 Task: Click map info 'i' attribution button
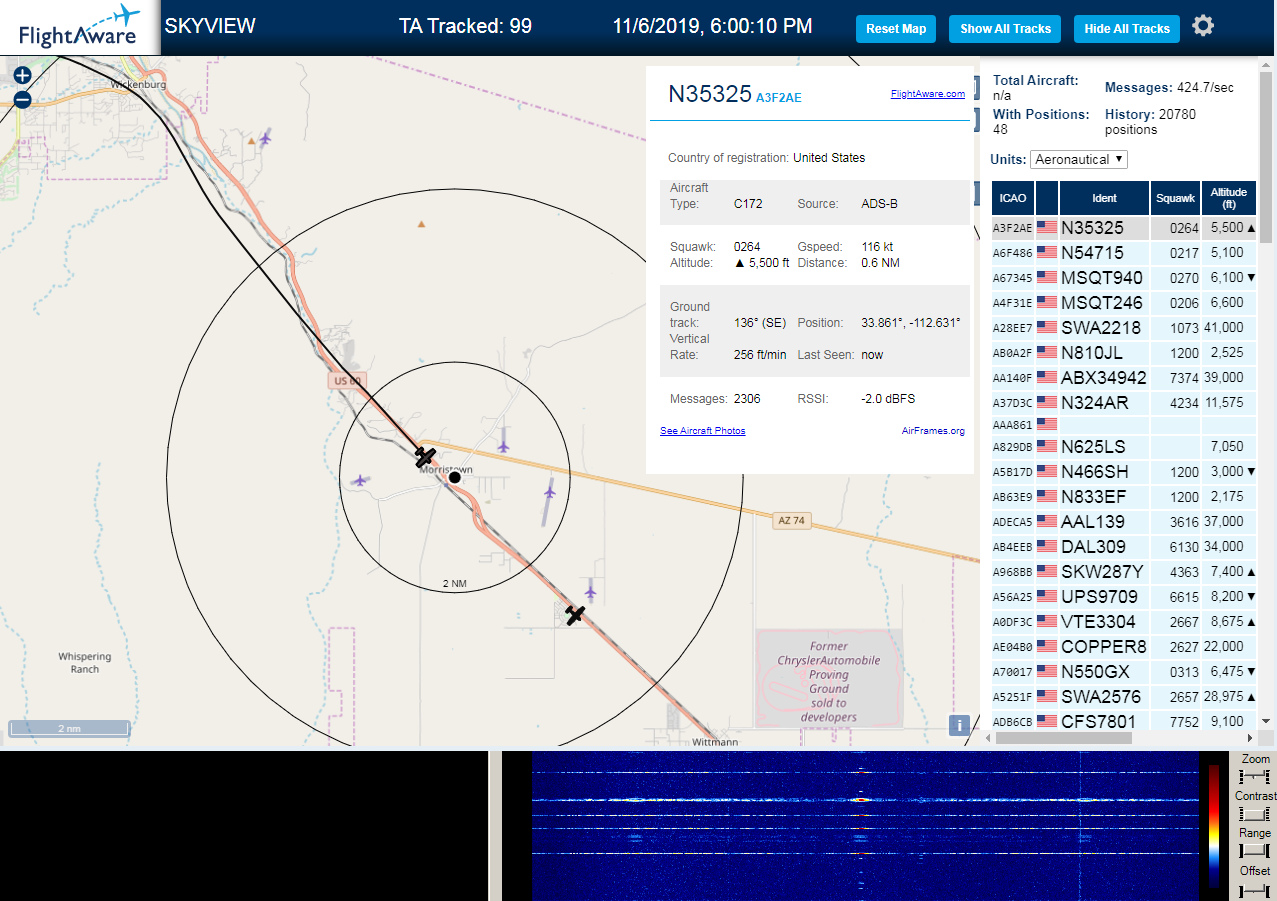point(959,726)
